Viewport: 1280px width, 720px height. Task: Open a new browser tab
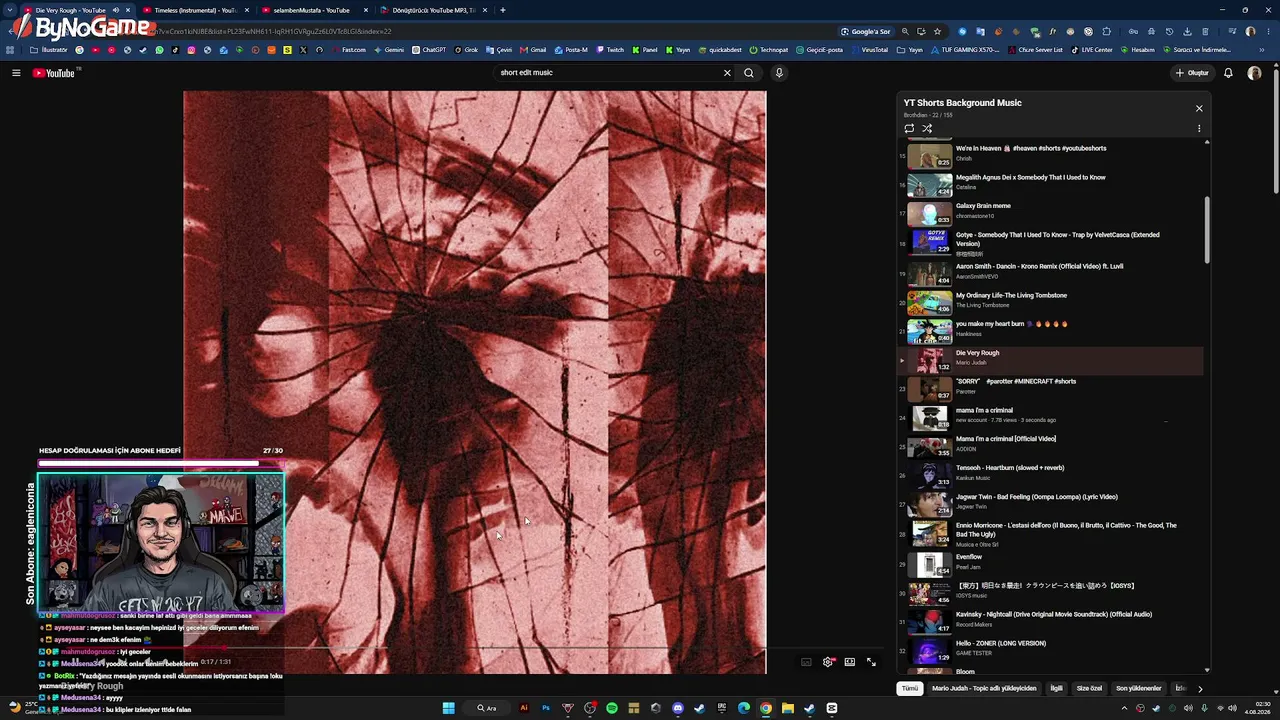point(502,10)
